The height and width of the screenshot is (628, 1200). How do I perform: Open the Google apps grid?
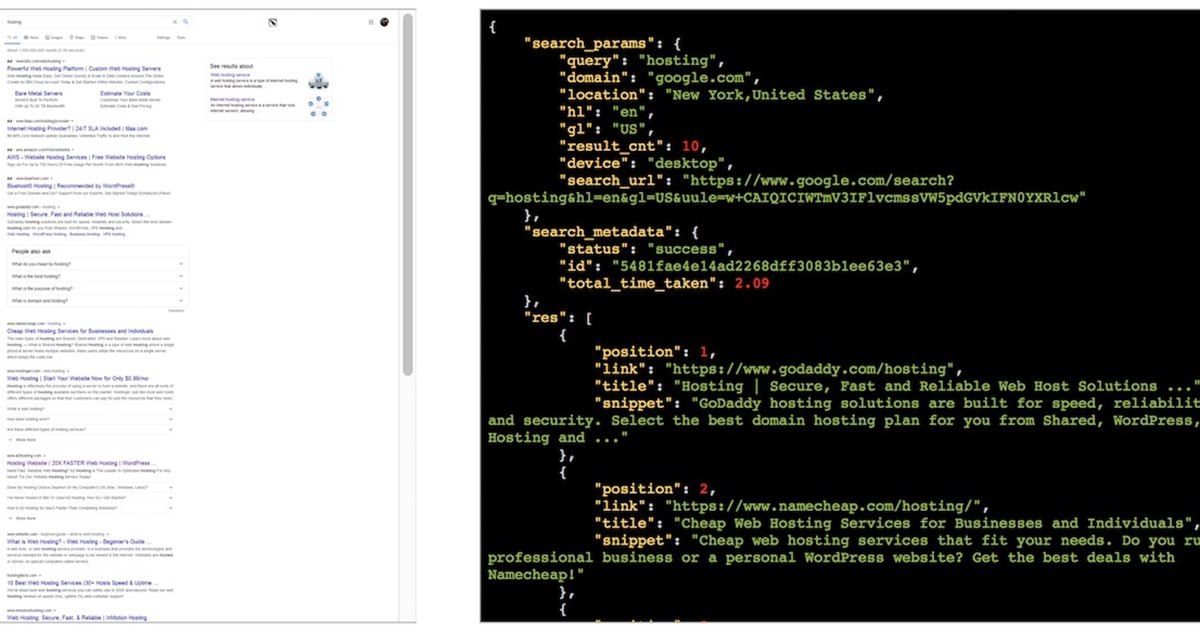coord(371,21)
